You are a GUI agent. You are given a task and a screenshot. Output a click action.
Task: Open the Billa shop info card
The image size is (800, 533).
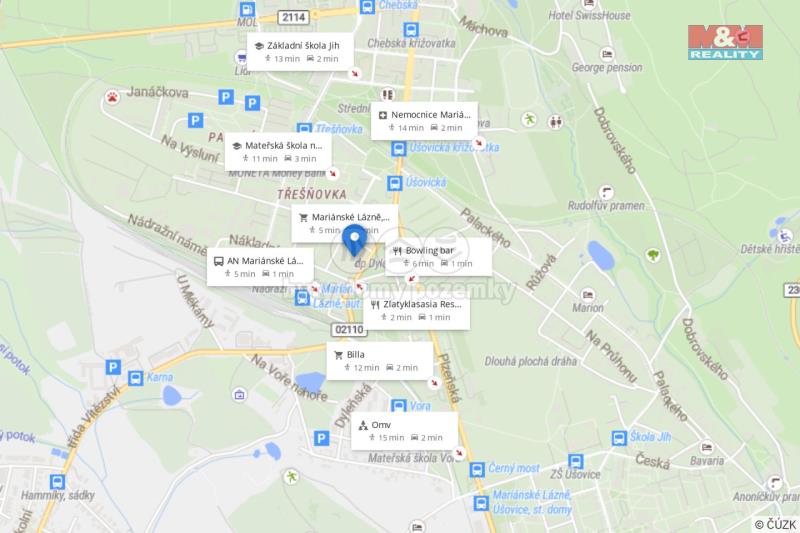tap(380, 361)
